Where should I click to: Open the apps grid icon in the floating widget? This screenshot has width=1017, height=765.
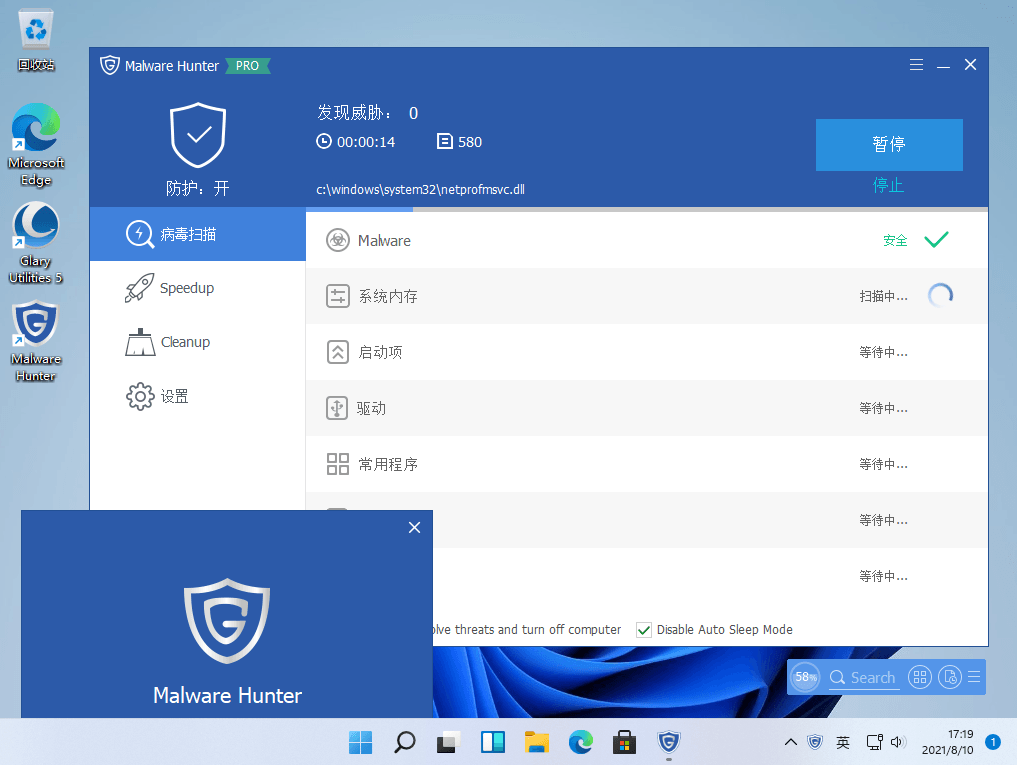pos(920,677)
